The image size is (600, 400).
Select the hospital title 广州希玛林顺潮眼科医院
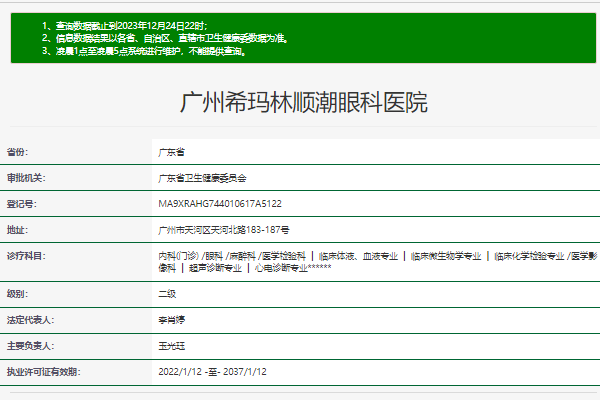304,103
